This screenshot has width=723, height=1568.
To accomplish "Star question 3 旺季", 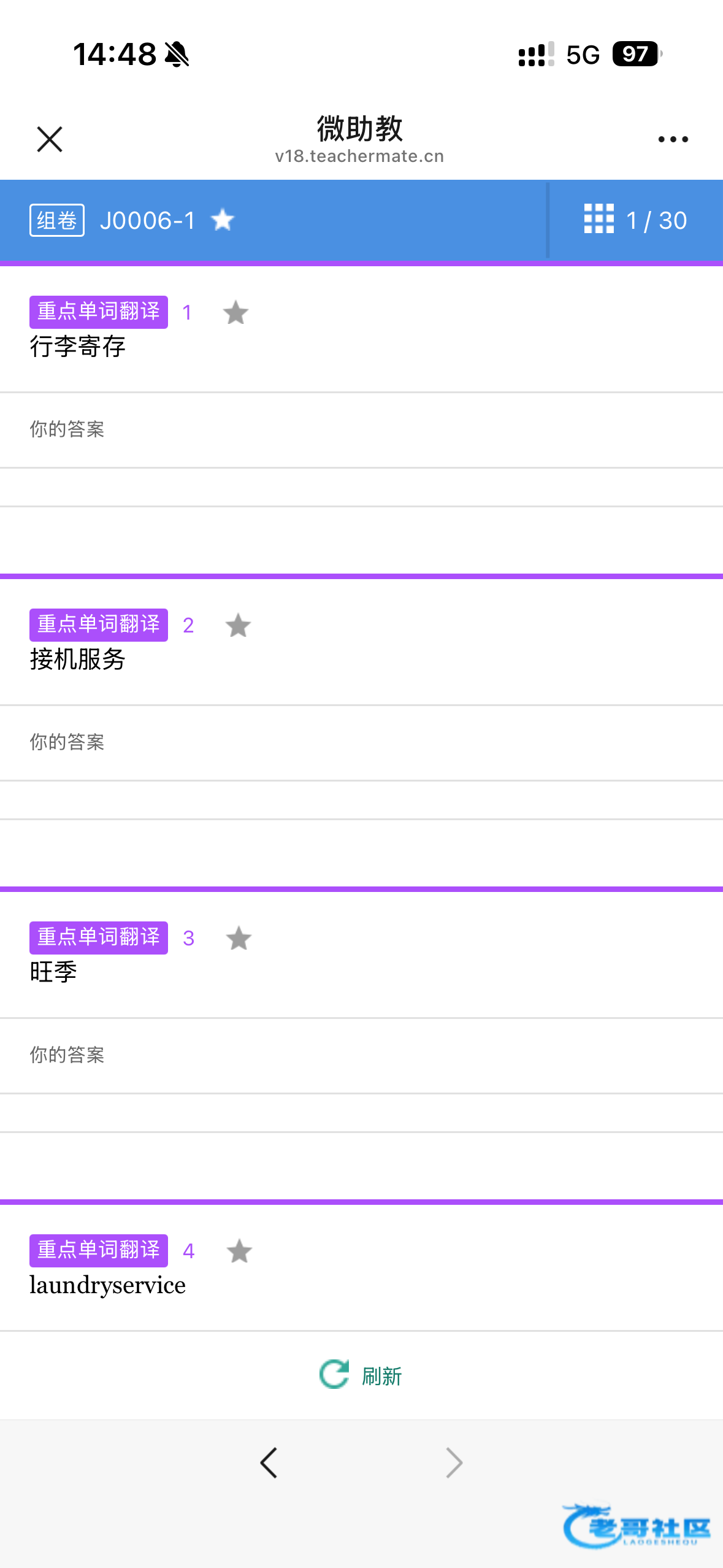I will coord(239,939).
